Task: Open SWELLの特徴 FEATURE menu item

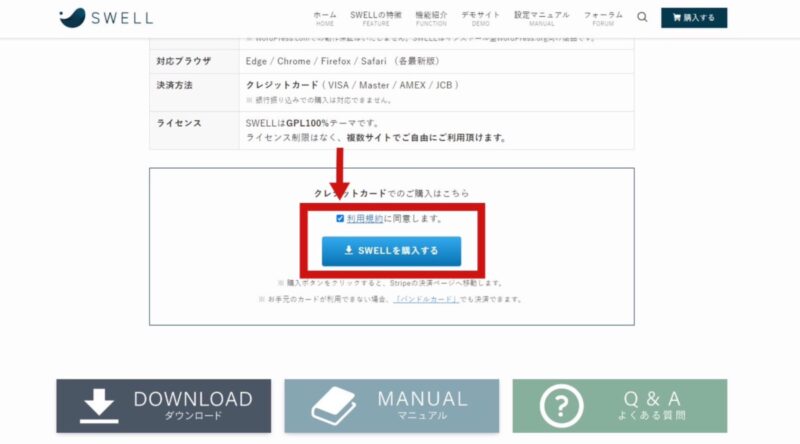Action: click(376, 18)
